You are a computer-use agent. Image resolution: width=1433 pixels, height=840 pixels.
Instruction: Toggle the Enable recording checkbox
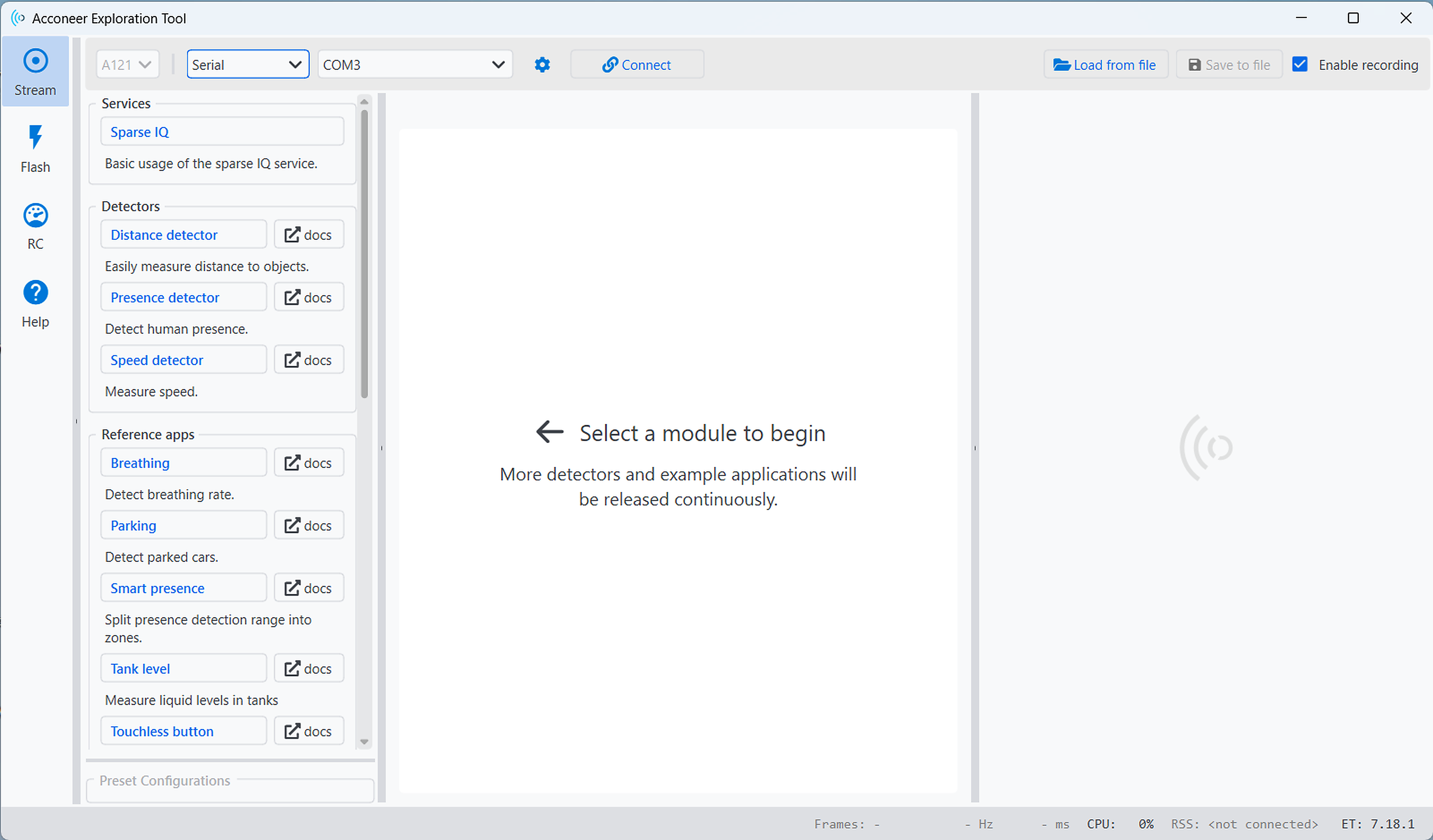pos(1300,64)
